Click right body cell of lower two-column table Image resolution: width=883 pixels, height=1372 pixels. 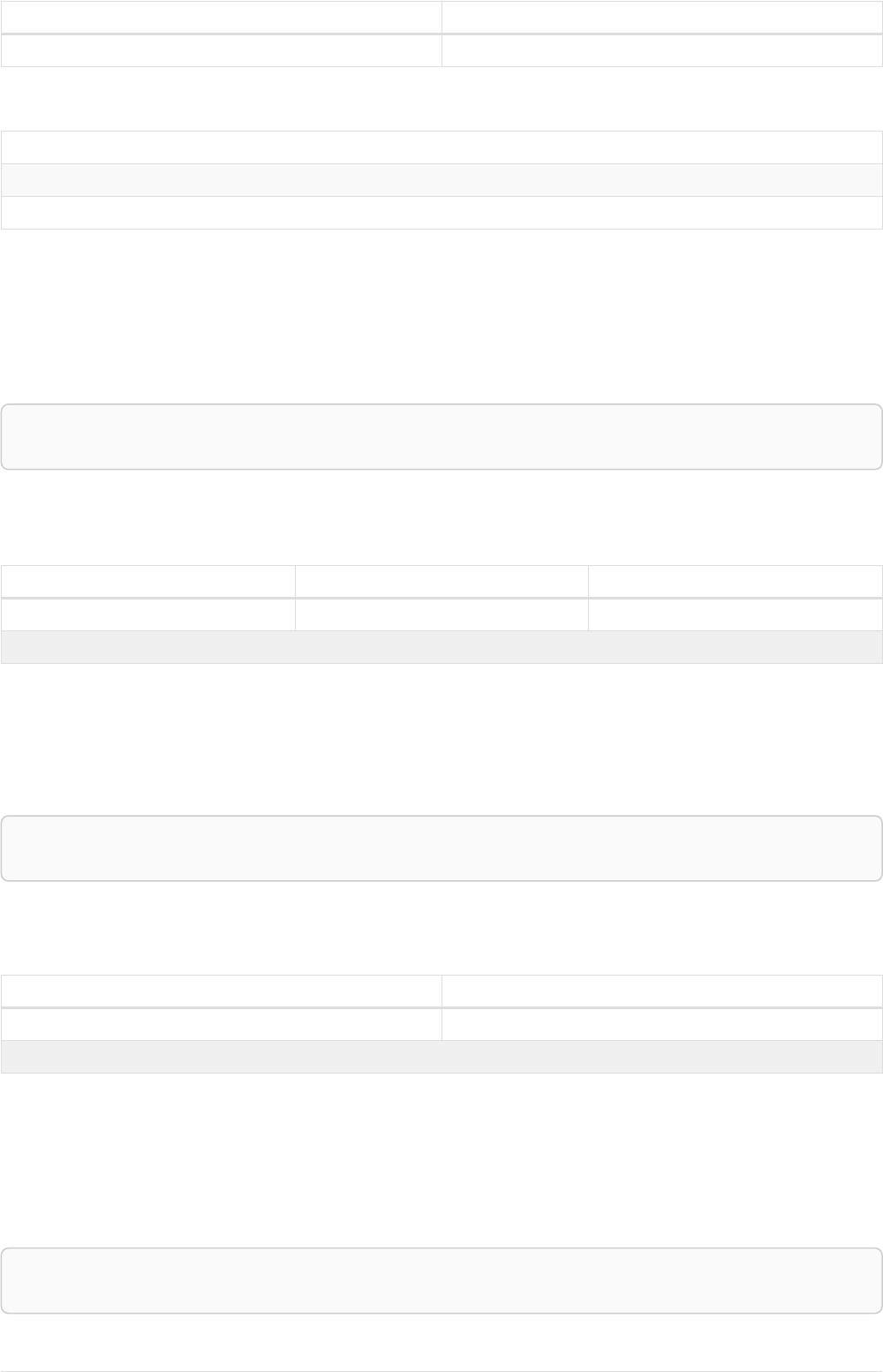[x=662, y=1024]
